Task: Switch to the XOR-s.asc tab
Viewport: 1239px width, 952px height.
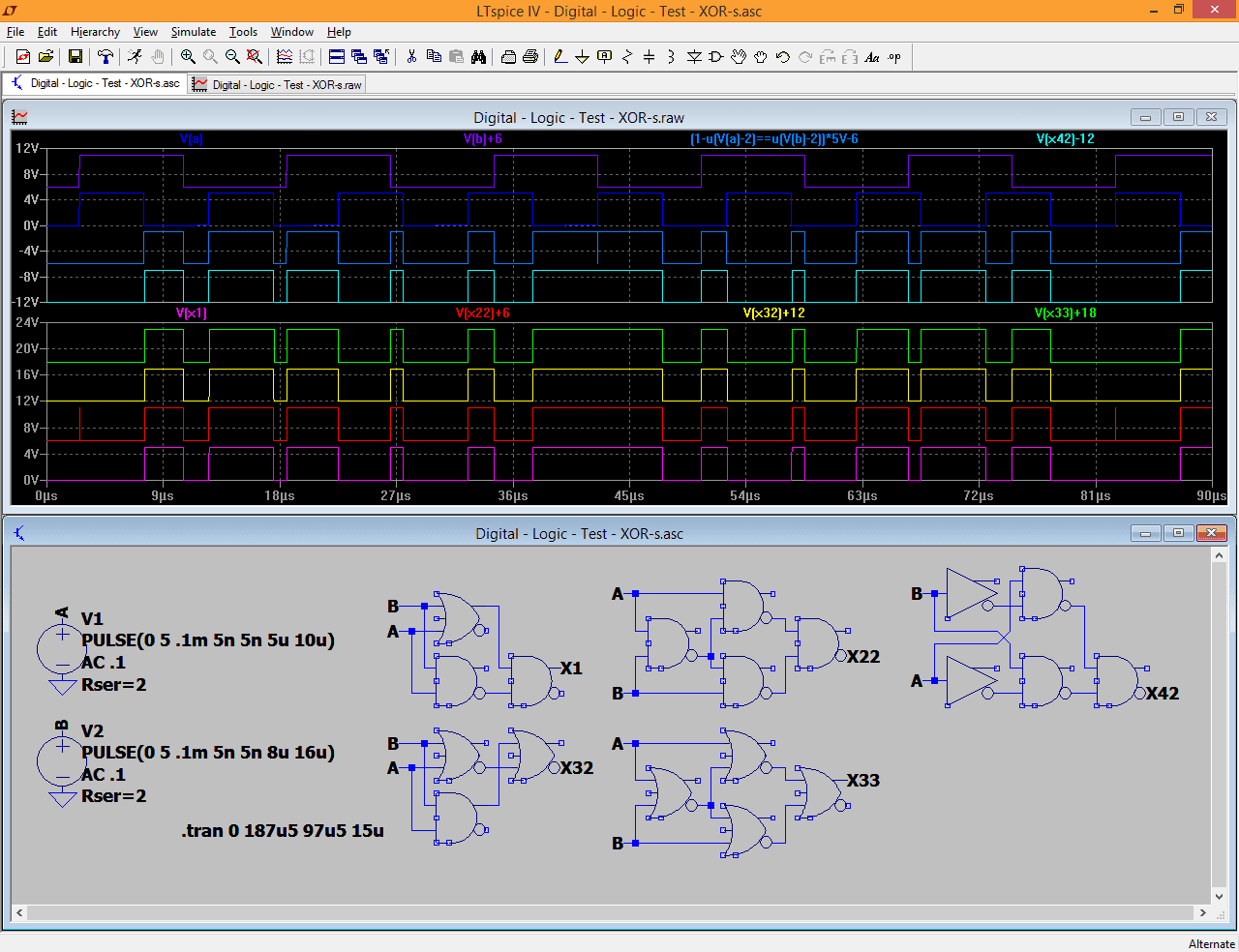Action: 96,83
